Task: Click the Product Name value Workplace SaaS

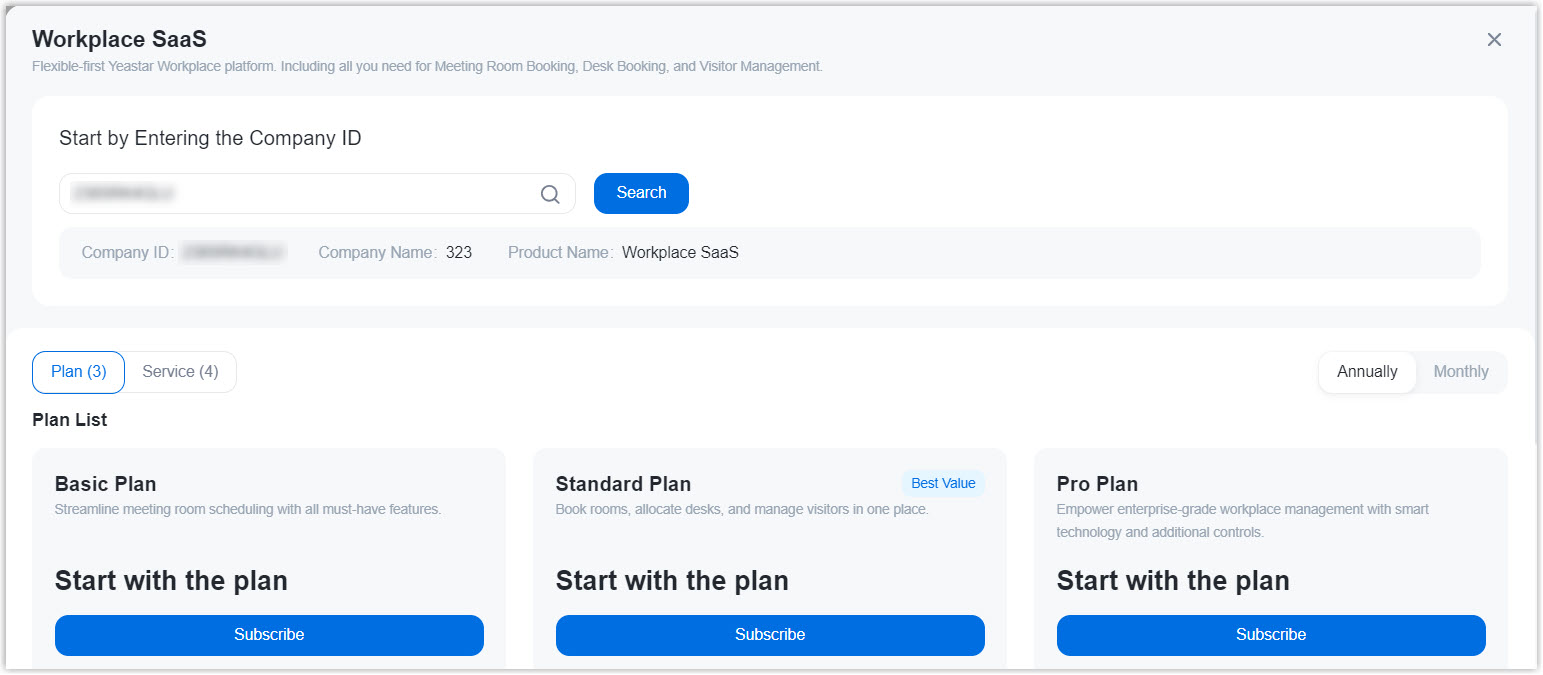Action: click(x=680, y=253)
